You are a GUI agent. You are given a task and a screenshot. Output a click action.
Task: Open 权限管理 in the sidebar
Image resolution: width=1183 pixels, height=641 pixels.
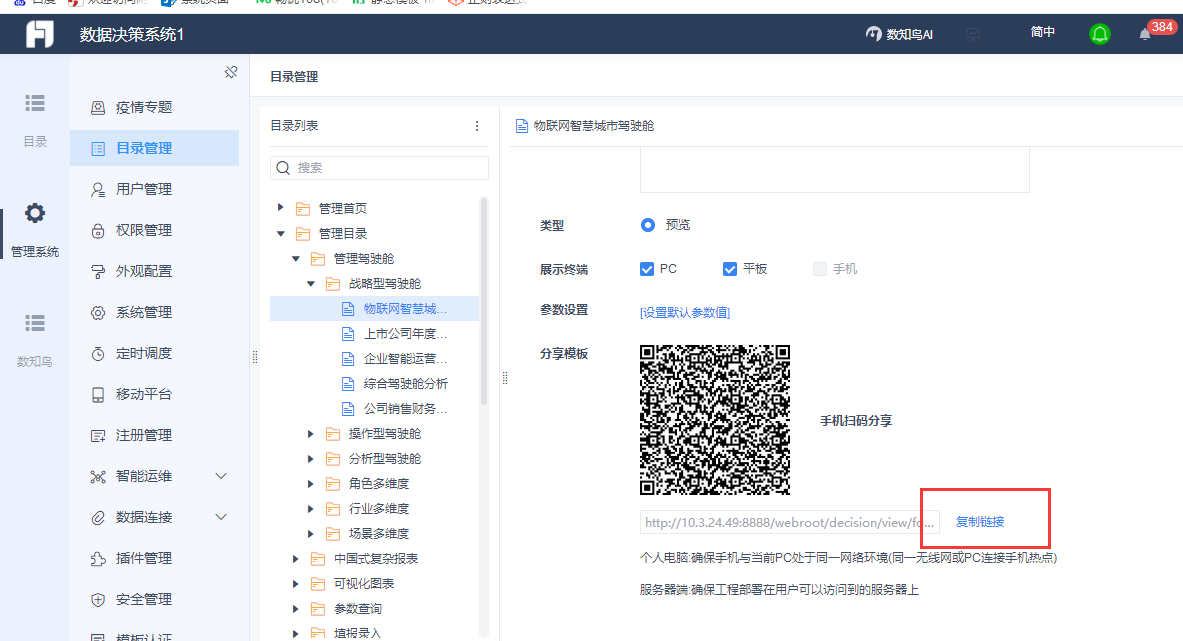[x=155, y=230]
